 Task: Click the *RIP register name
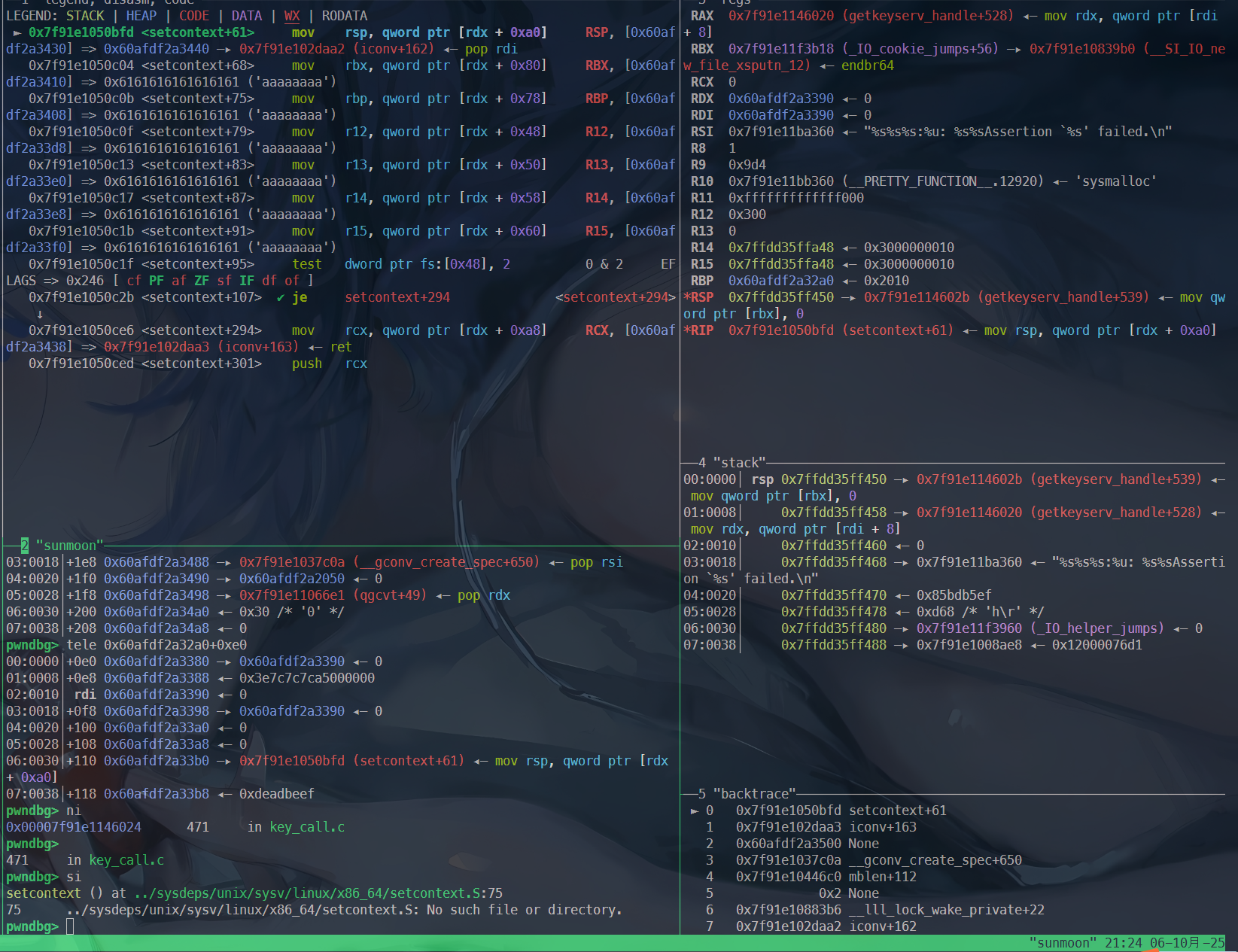click(x=698, y=330)
